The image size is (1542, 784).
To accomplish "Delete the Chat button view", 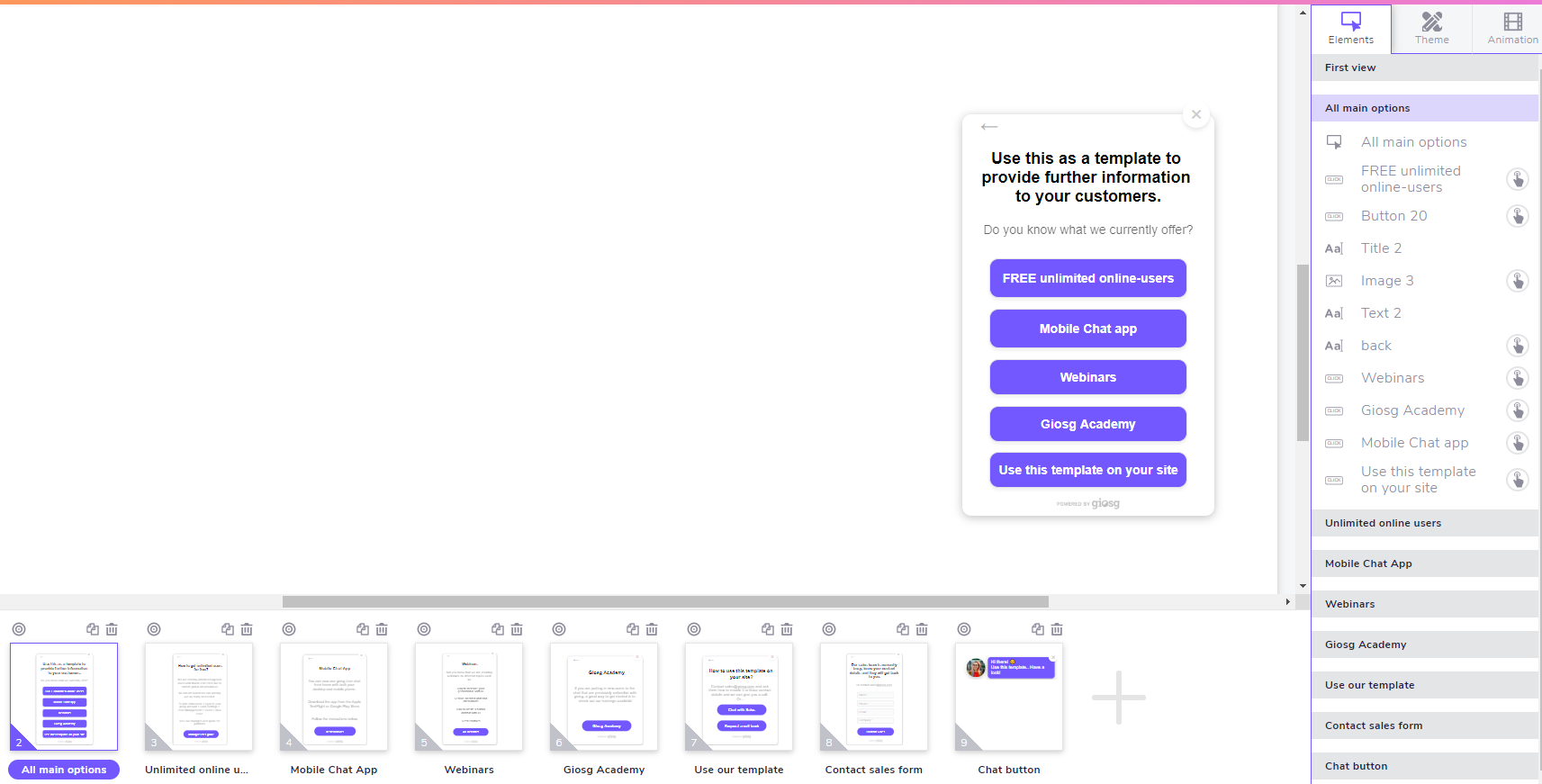I will pos(1057,629).
